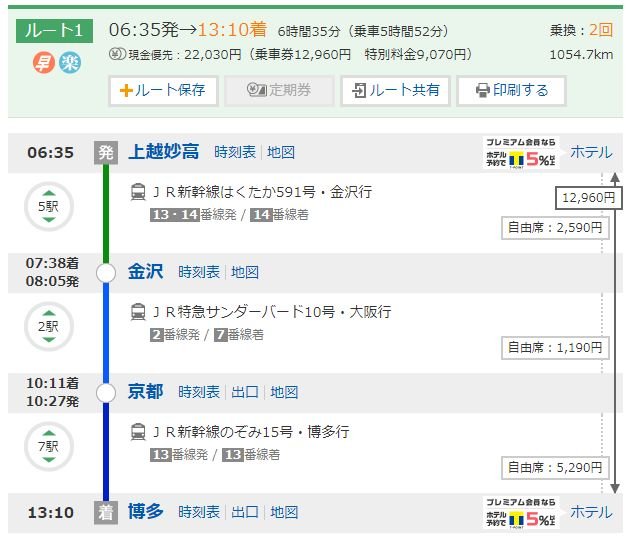Open 京都 station link
This screenshot has width=630, height=539.
tap(145, 392)
